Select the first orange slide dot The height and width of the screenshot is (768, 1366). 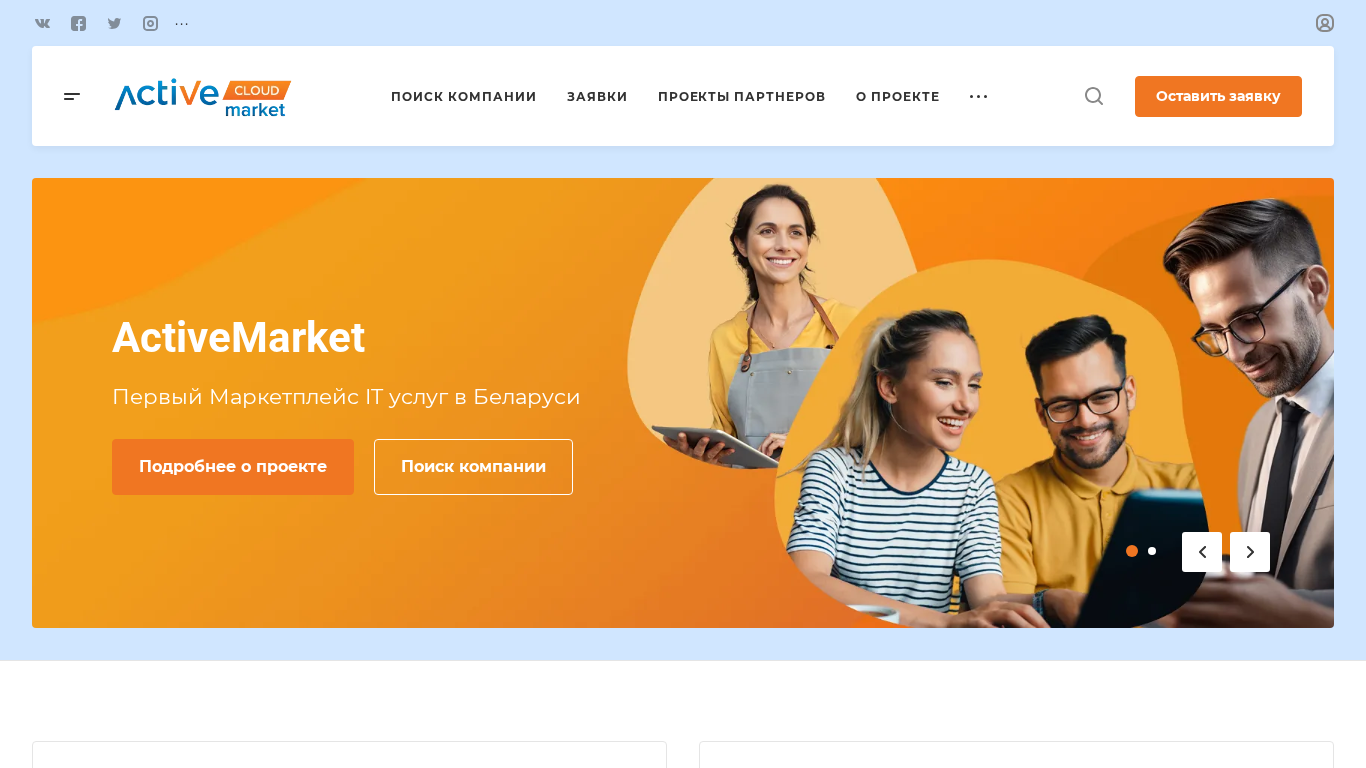[1132, 551]
